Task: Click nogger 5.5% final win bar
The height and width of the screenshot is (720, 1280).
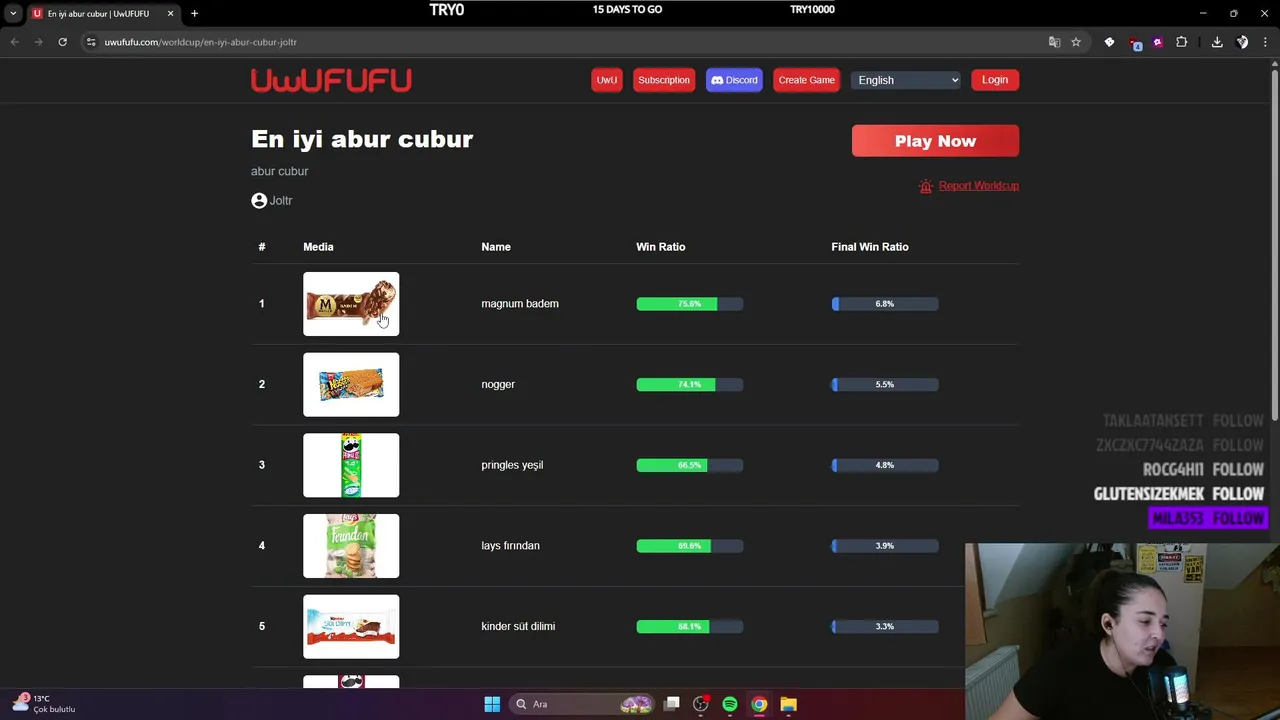Action: (885, 384)
